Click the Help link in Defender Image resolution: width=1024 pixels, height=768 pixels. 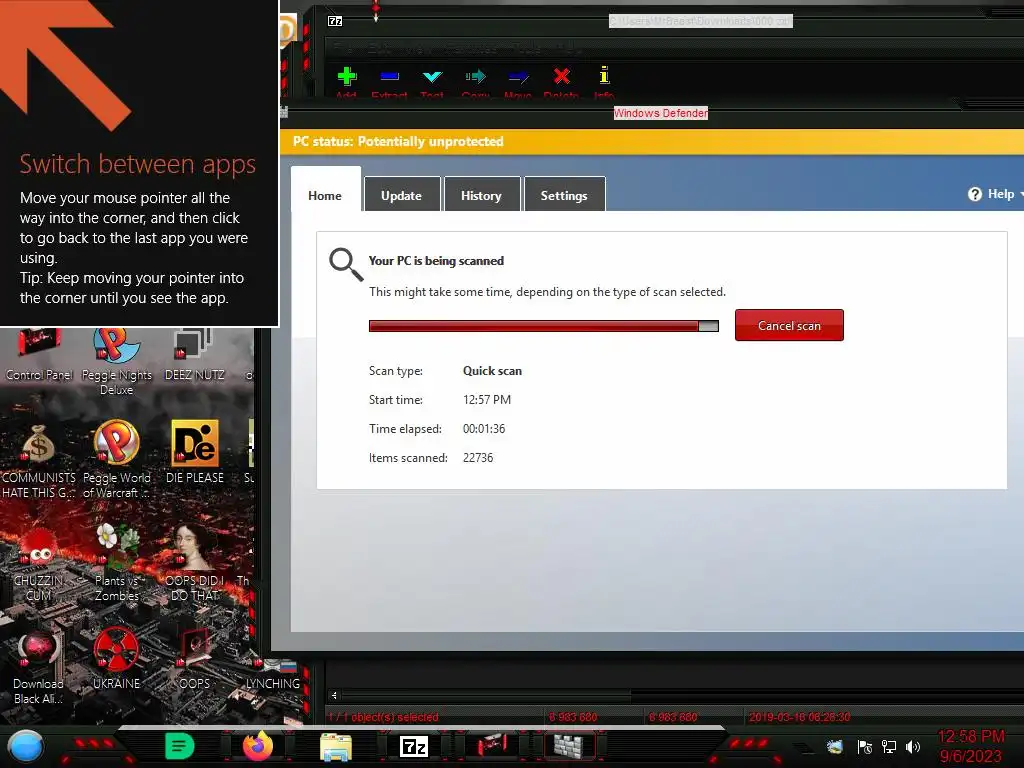click(x=1000, y=194)
